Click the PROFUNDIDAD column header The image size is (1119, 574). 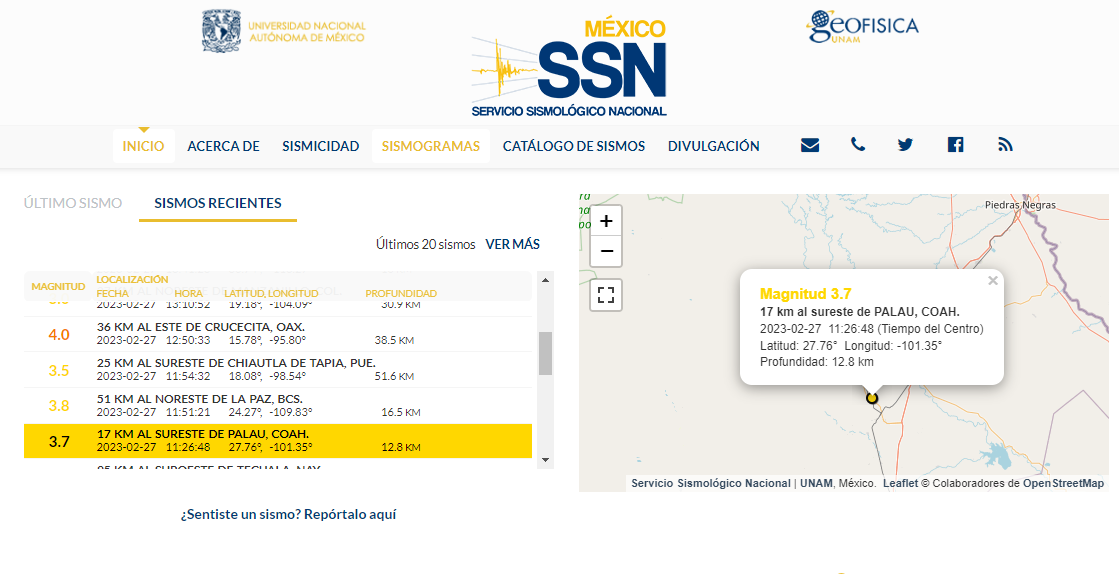(x=401, y=293)
